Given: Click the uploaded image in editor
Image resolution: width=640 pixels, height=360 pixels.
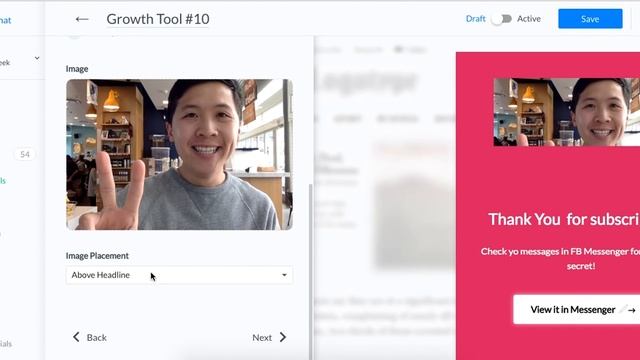Looking at the screenshot, I should (180, 155).
